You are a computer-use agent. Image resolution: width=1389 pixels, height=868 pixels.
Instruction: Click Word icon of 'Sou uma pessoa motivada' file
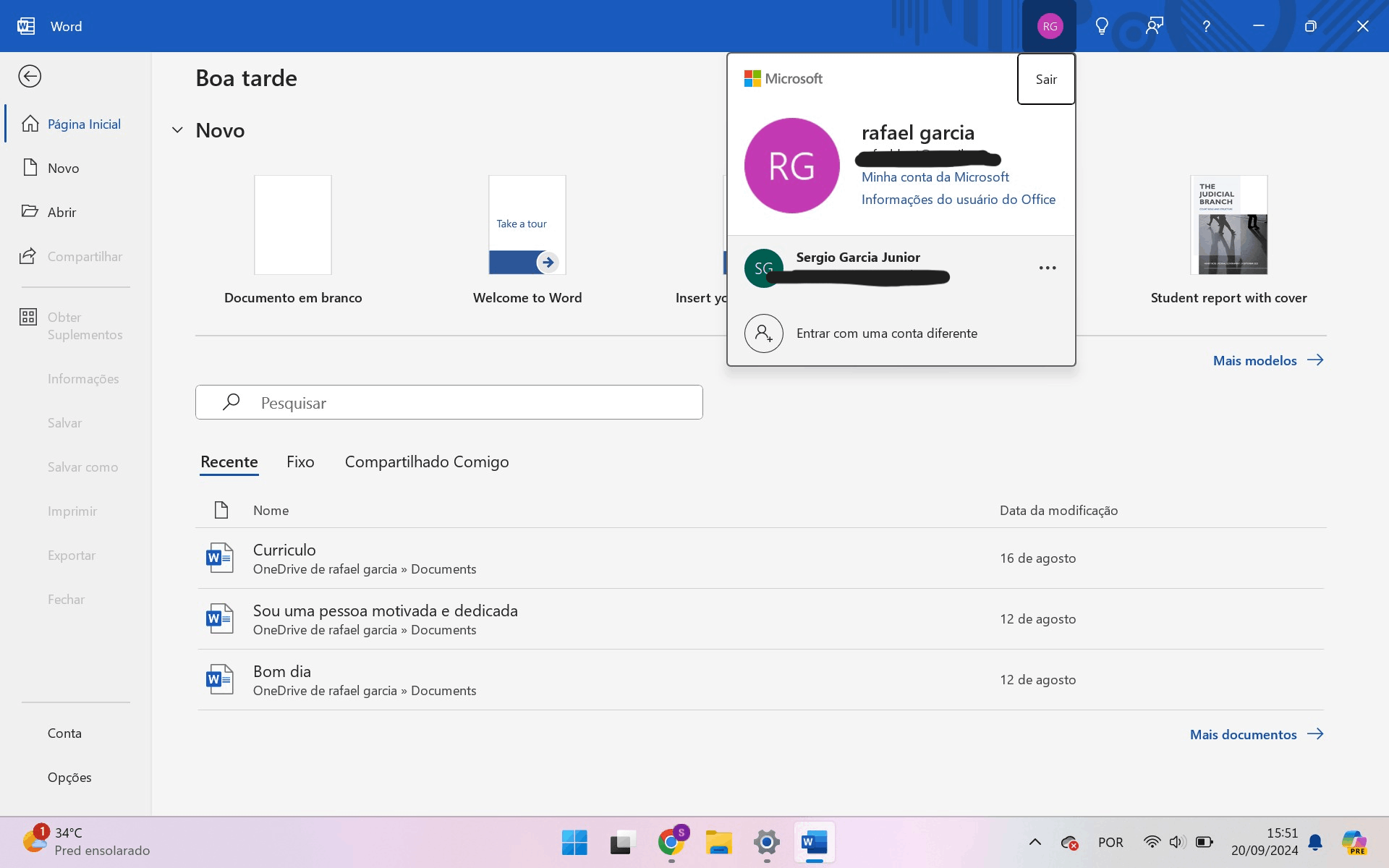tap(219, 618)
